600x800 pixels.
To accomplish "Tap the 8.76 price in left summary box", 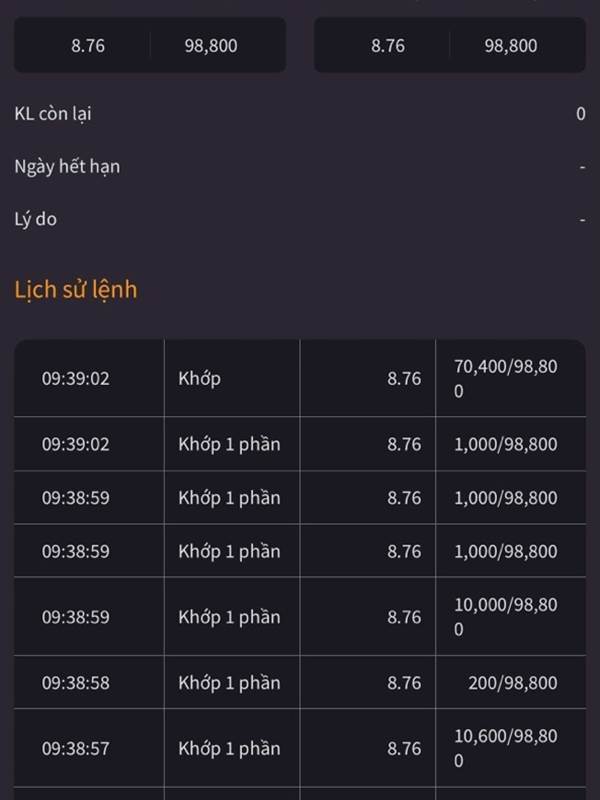I will [88, 46].
